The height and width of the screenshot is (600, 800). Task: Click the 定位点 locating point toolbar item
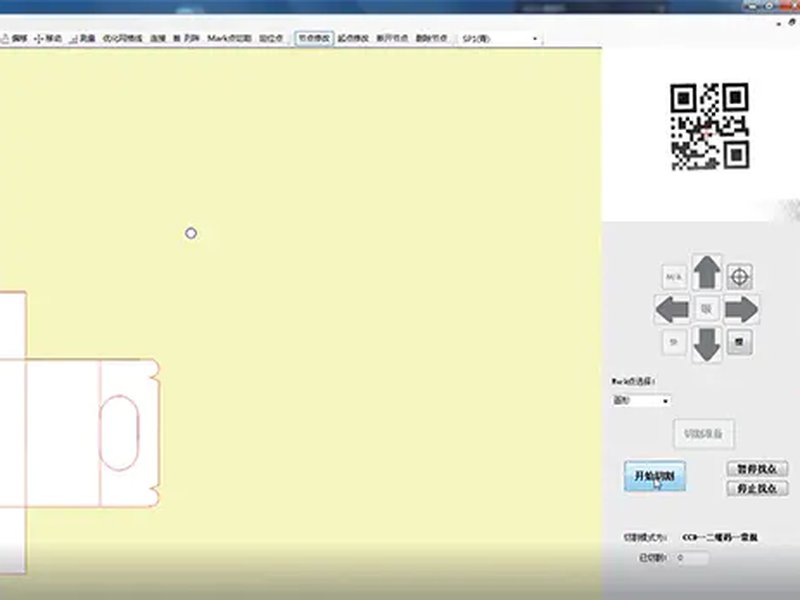[271, 38]
